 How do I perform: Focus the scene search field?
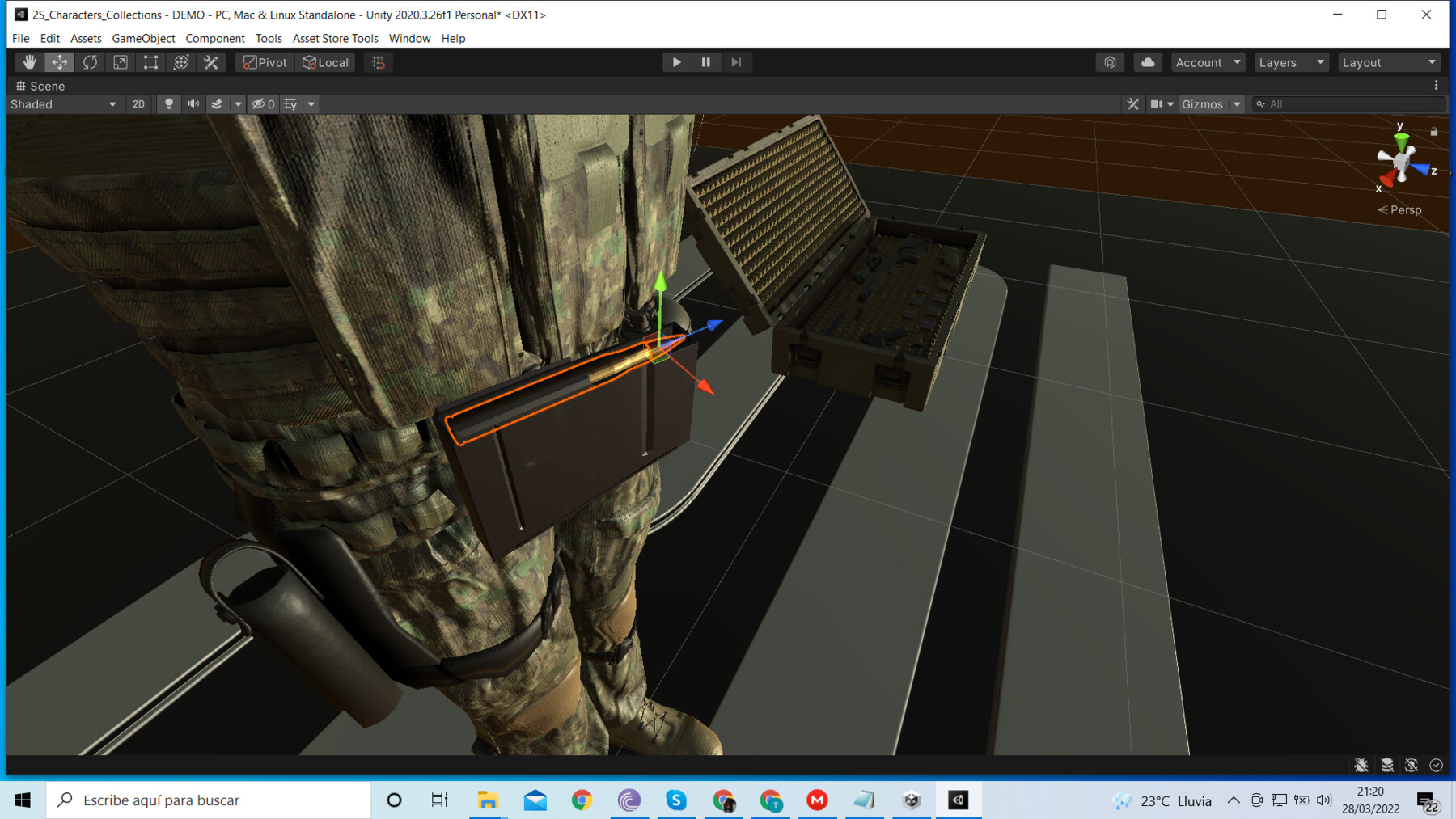coord(1348,104)
